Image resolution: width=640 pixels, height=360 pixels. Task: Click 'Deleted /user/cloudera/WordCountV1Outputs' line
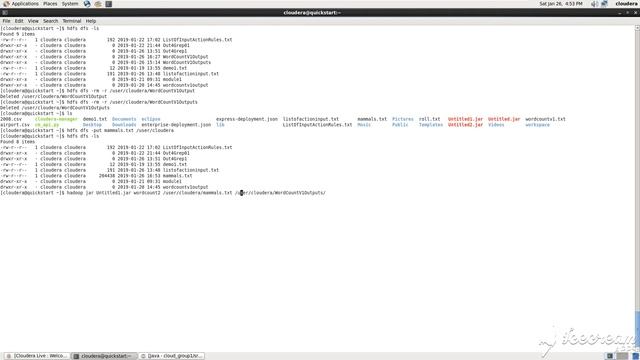pos(55,108)
